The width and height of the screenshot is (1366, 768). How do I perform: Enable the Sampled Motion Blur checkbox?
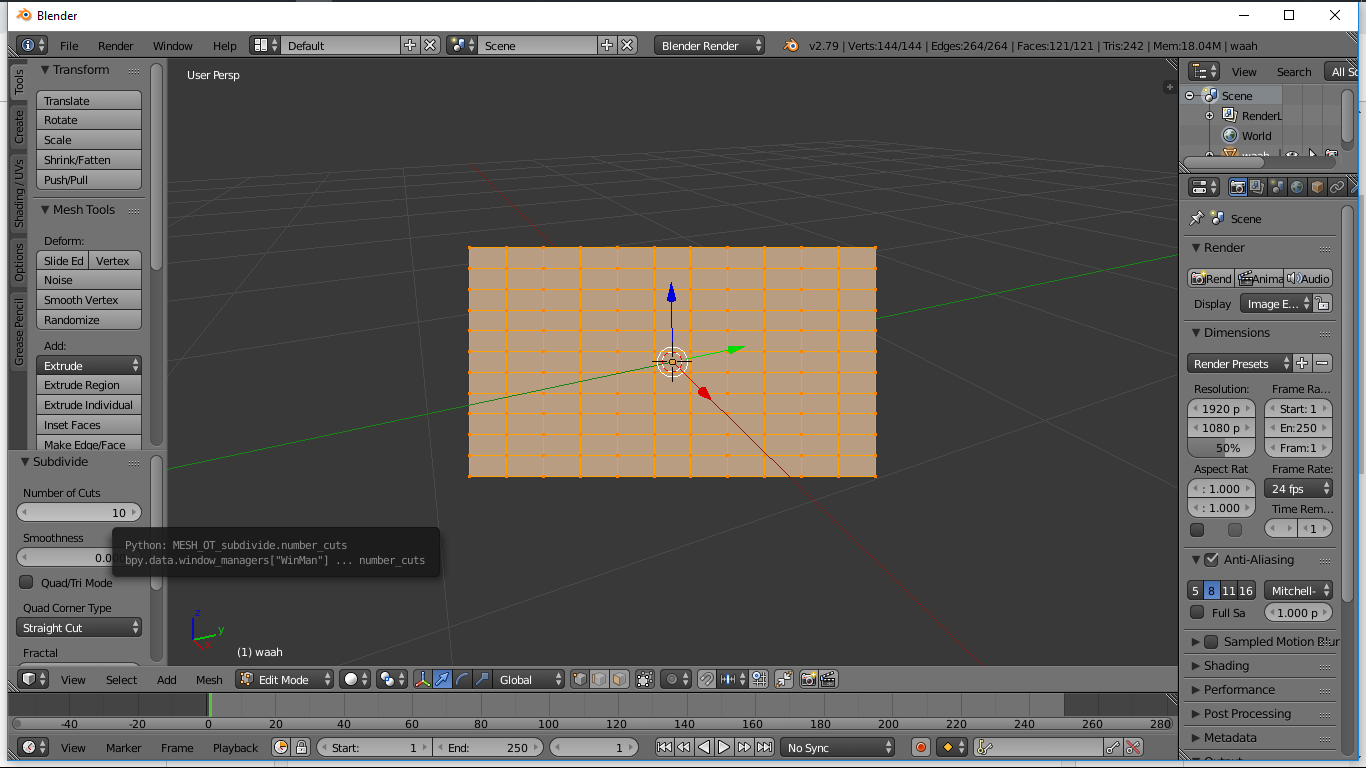point(1211,641)
